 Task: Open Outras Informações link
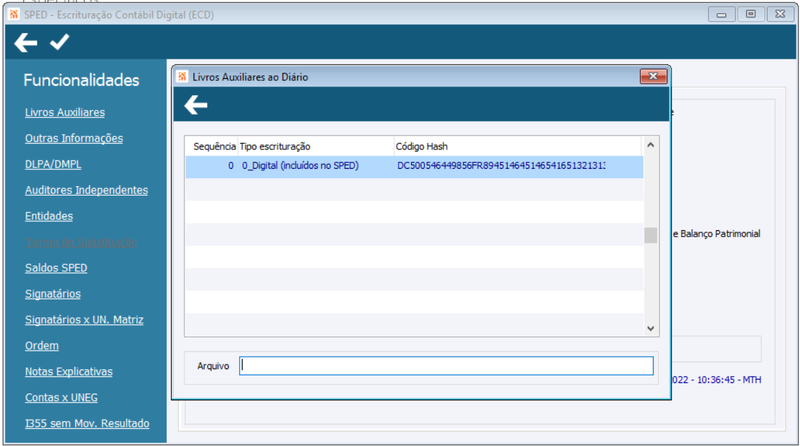[x=74, y=138]
